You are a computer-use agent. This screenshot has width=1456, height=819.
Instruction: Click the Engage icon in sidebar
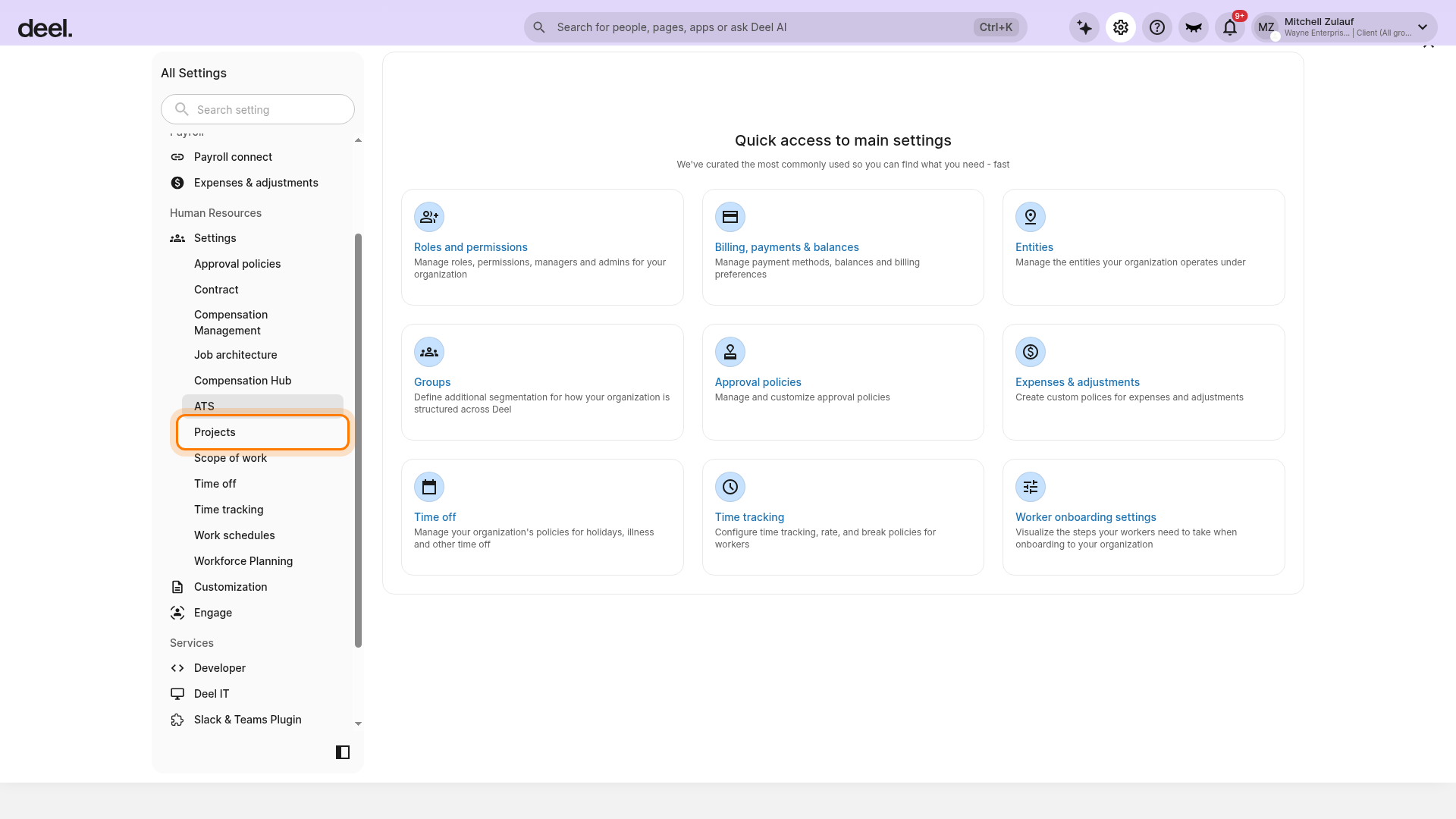177,613
